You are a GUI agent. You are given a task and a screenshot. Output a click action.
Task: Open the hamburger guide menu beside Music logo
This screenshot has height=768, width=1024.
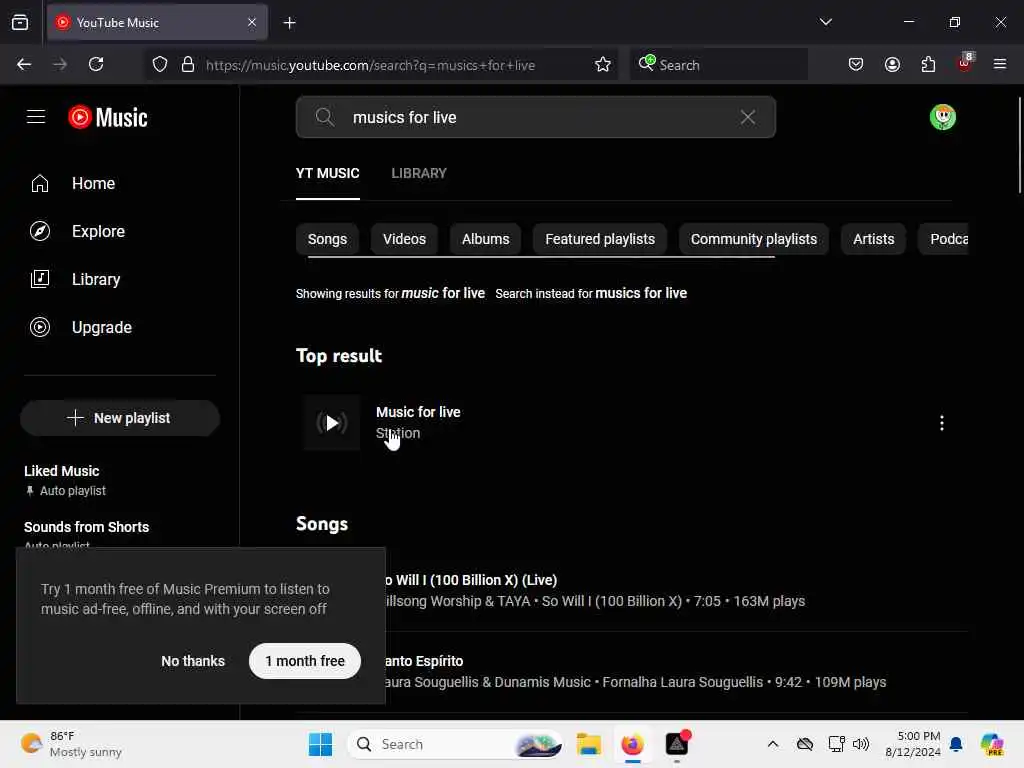pyautogui.click(x=36, y=117)
